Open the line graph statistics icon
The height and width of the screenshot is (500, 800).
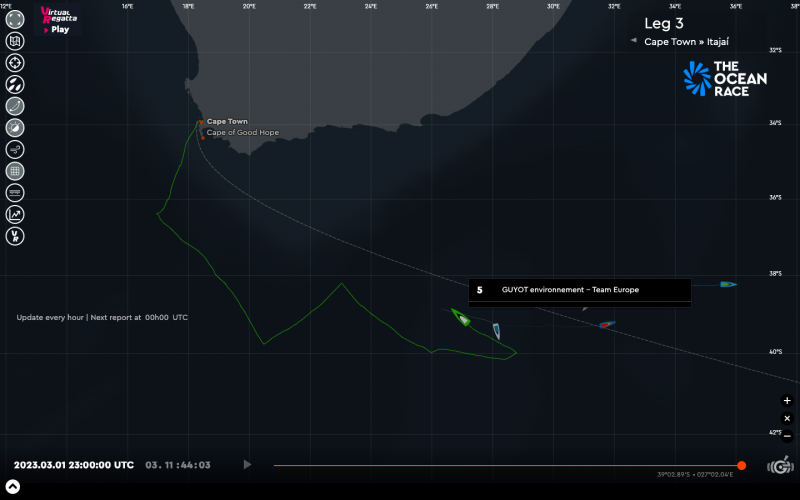(15, 214)
